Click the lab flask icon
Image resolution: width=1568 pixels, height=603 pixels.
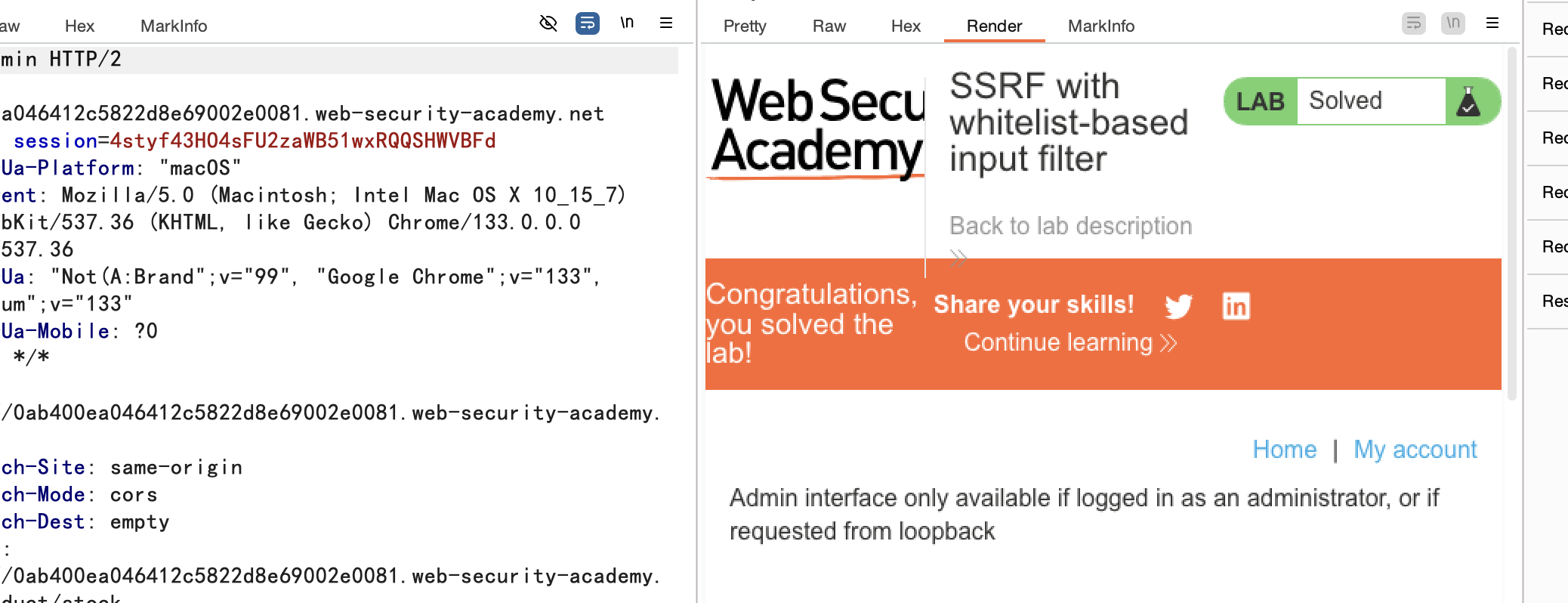1468,101
